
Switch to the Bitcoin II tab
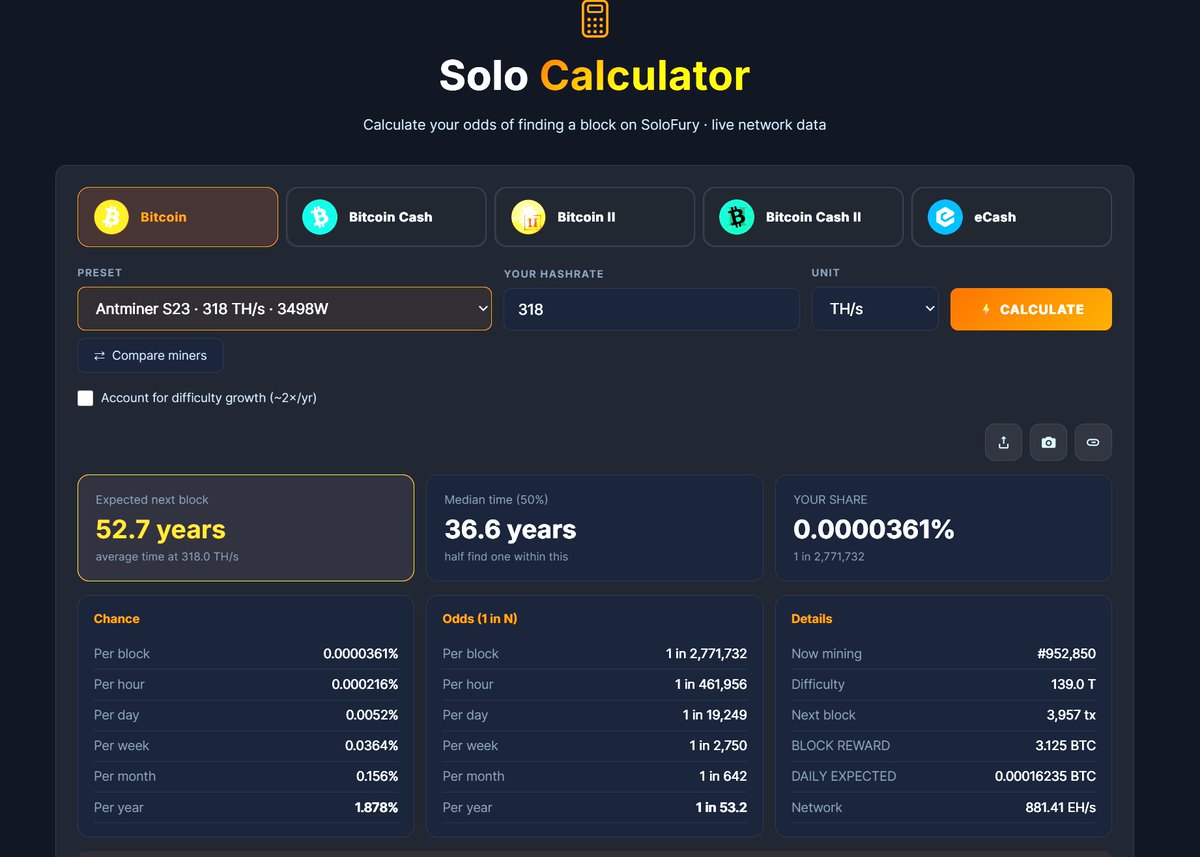[595, 217]
